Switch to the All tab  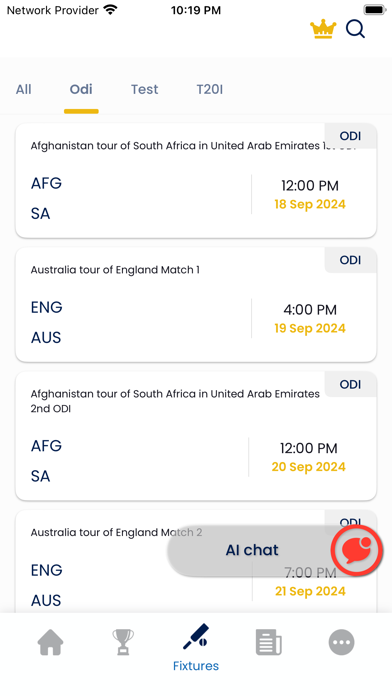tap(24, 89)
